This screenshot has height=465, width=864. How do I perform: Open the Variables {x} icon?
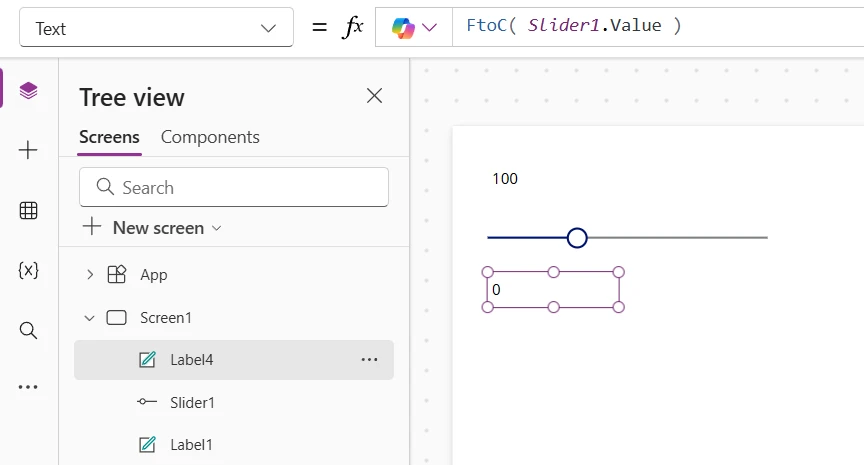pyautogui.click(x=28, y=270)
